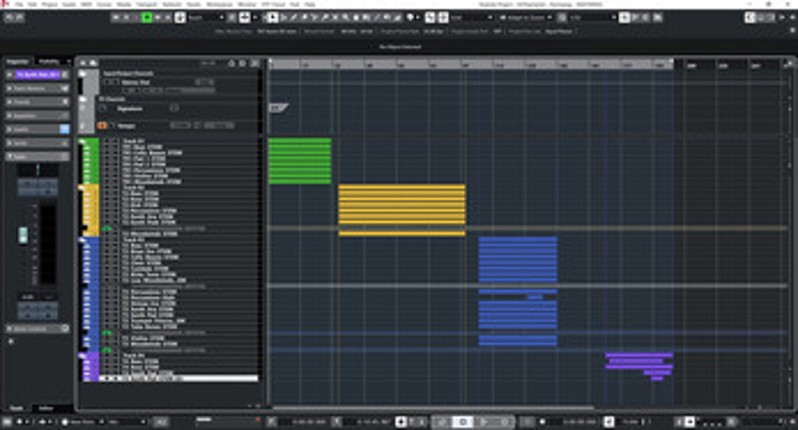Open the Edit menu
The height and width of the screenshot is (430, 798).
click(x=32, y=4)
